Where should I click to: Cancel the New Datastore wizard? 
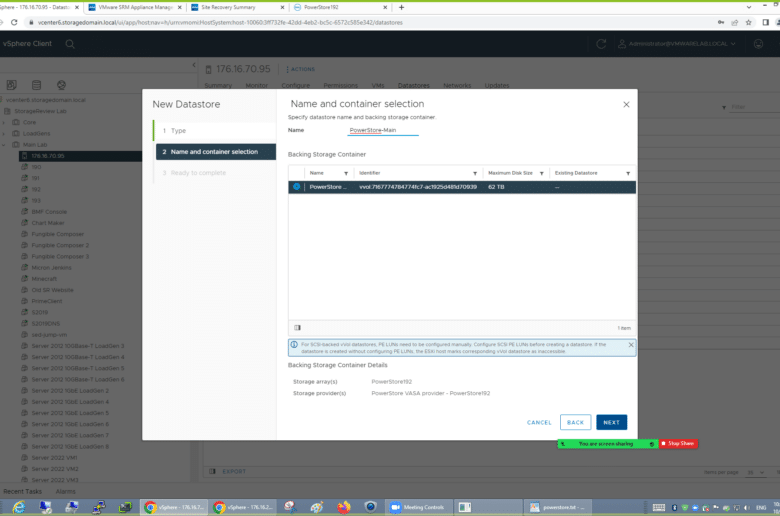click(539, 422)
